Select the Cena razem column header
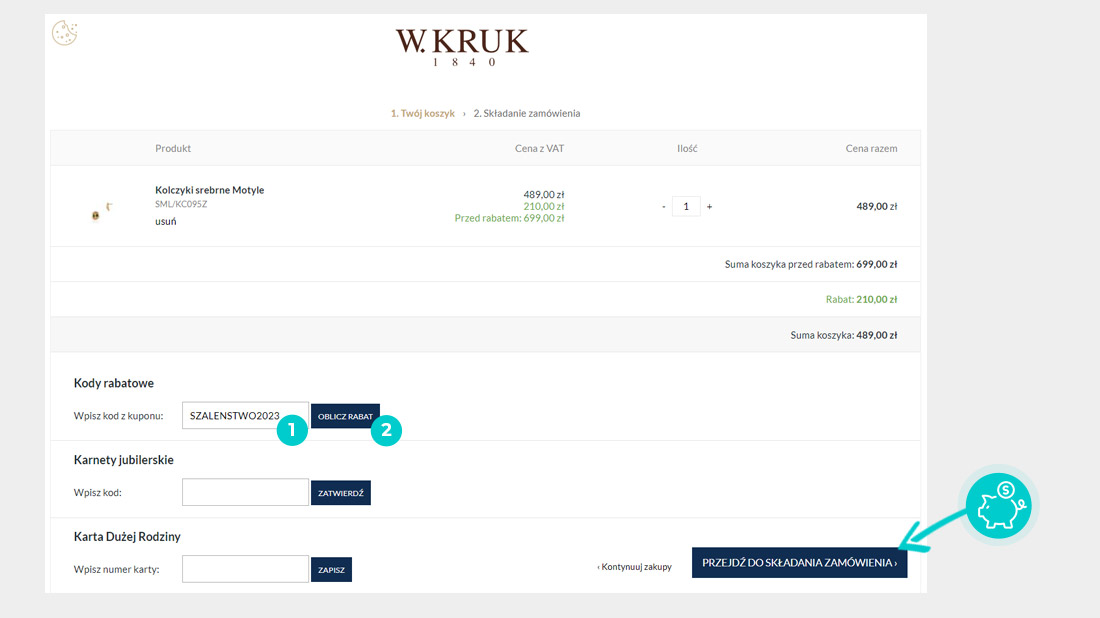1100x618 pixels. (x=871, y=148)
